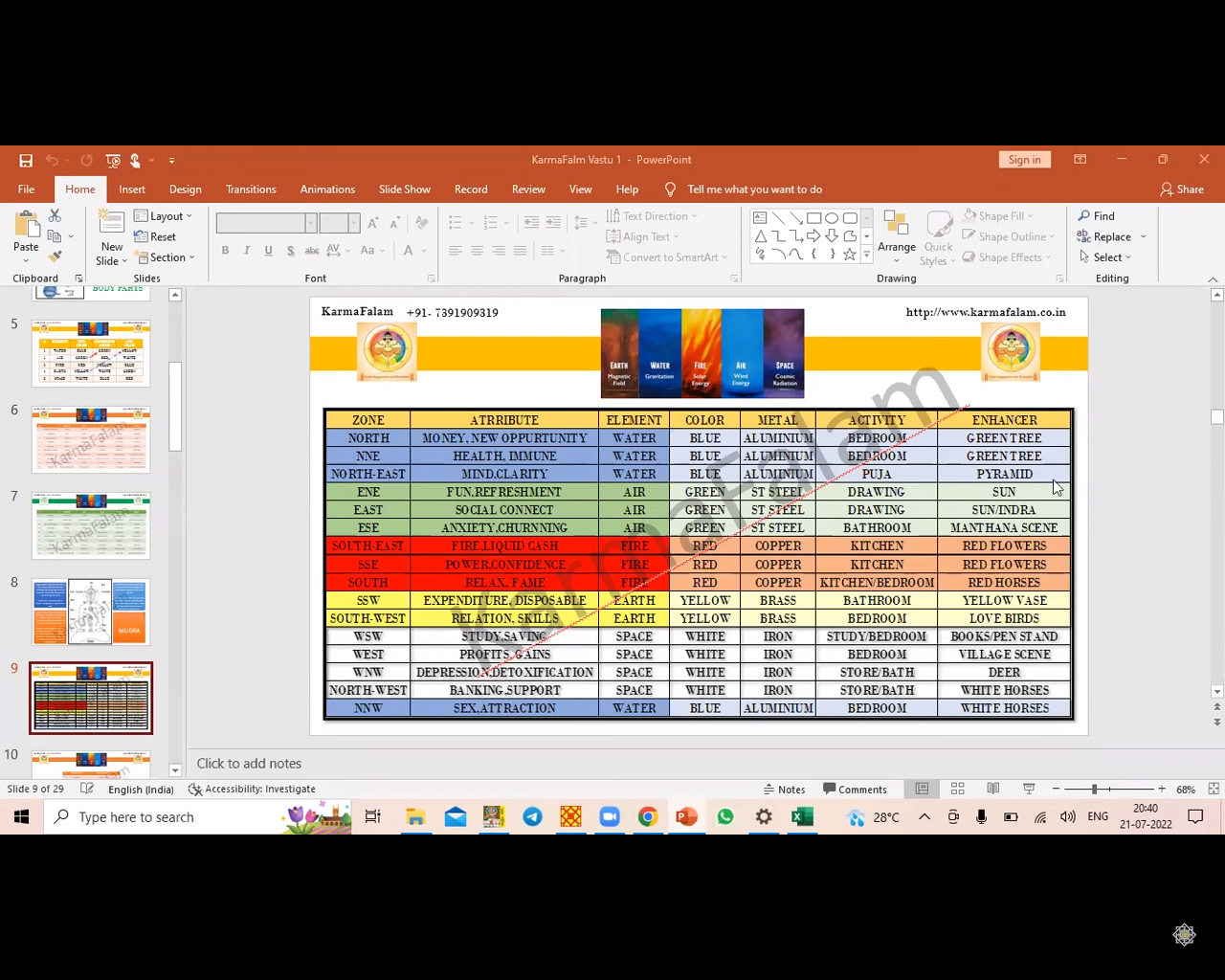The height and width of the screenshot is (980, 1225).
Task: Toggle Bold formatting
Action: click(225, 251)
